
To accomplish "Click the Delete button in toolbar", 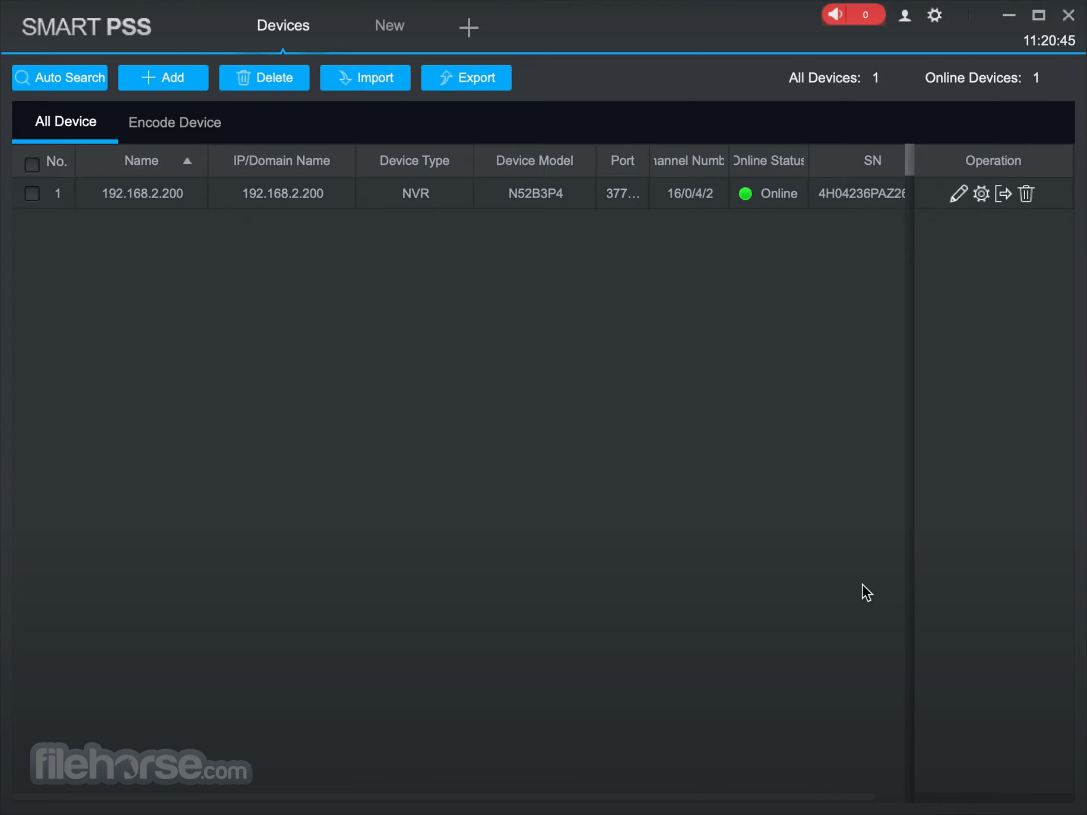I will [264, 78].
